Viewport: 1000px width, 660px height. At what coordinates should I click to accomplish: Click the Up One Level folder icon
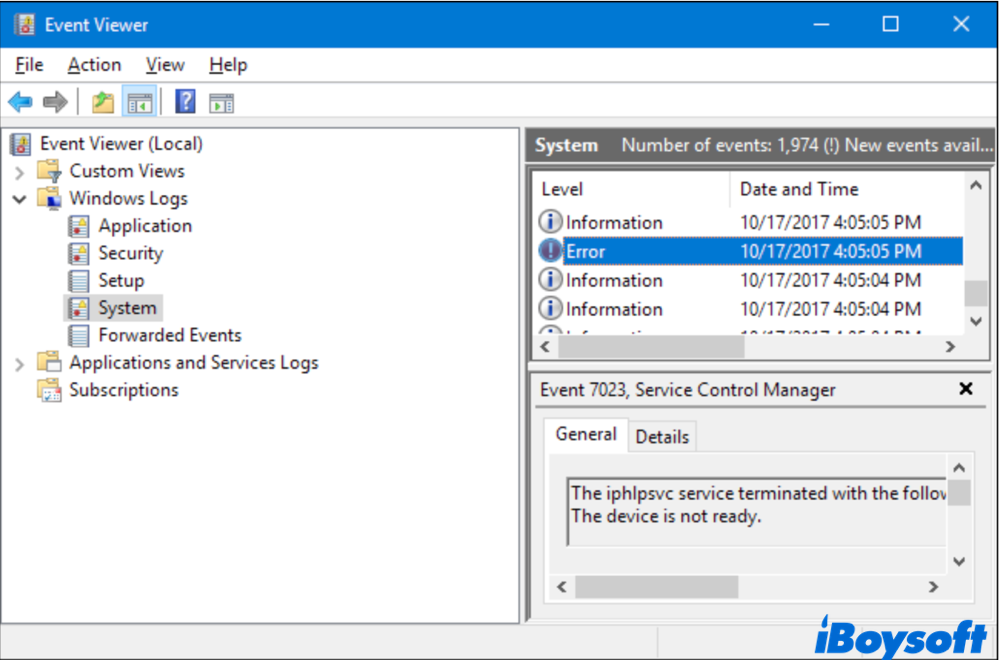point(102,102)
